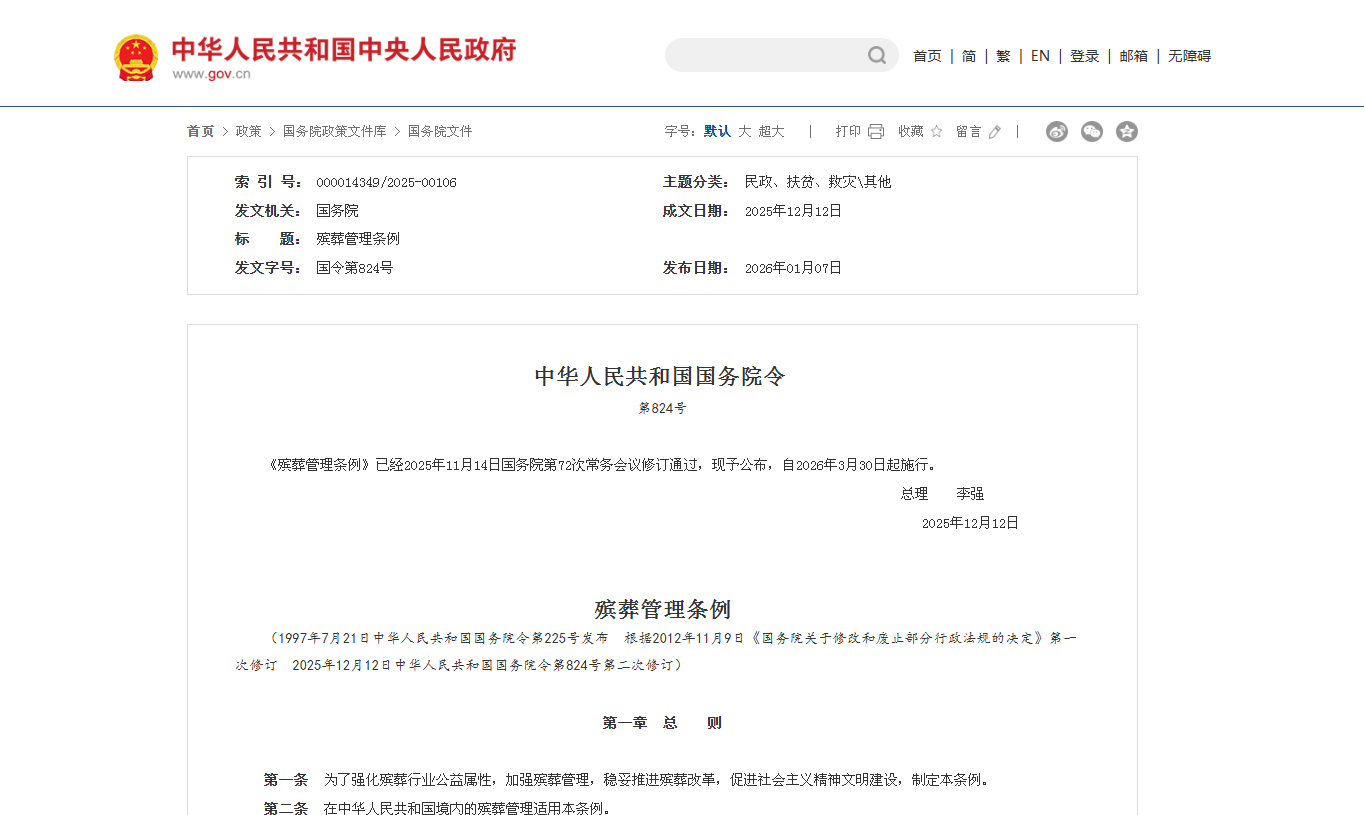Click the printer icon to print
This screenshot has height=815, width=1364.
click(x=876, y=131)
